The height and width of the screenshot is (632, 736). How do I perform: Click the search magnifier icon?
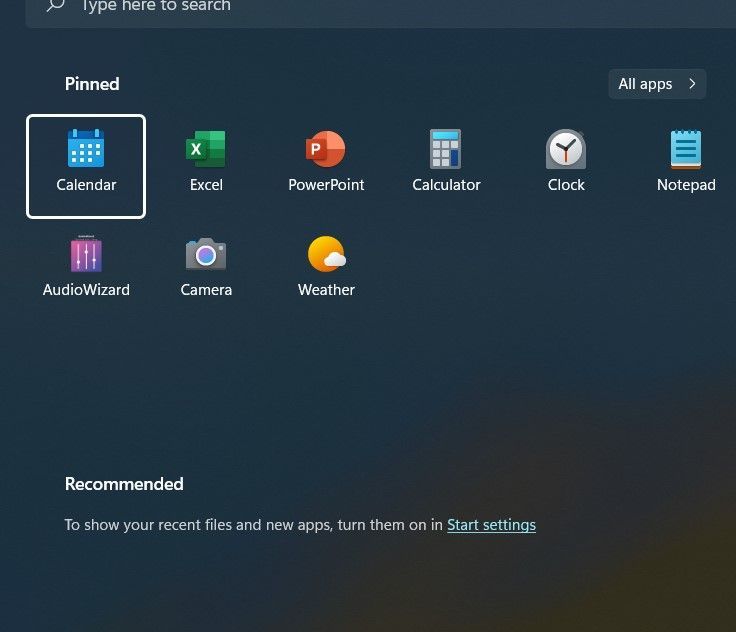55,5
